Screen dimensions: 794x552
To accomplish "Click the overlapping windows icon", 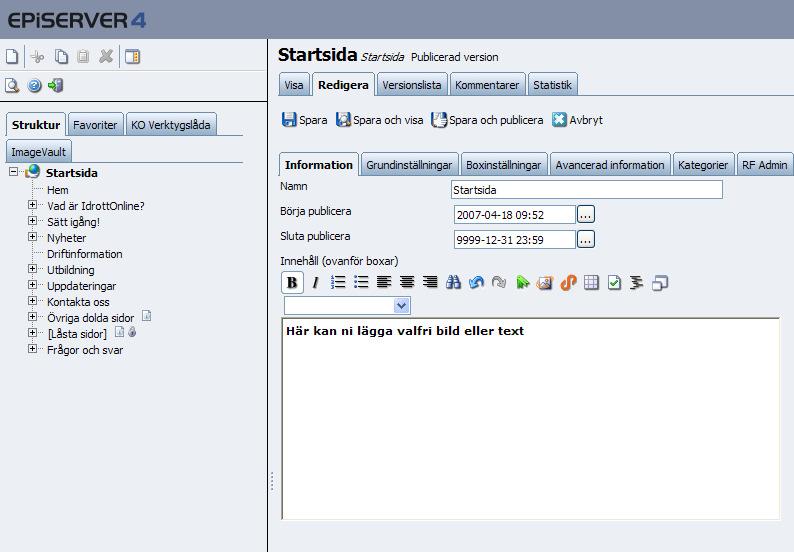I will (x=660, y=282).
